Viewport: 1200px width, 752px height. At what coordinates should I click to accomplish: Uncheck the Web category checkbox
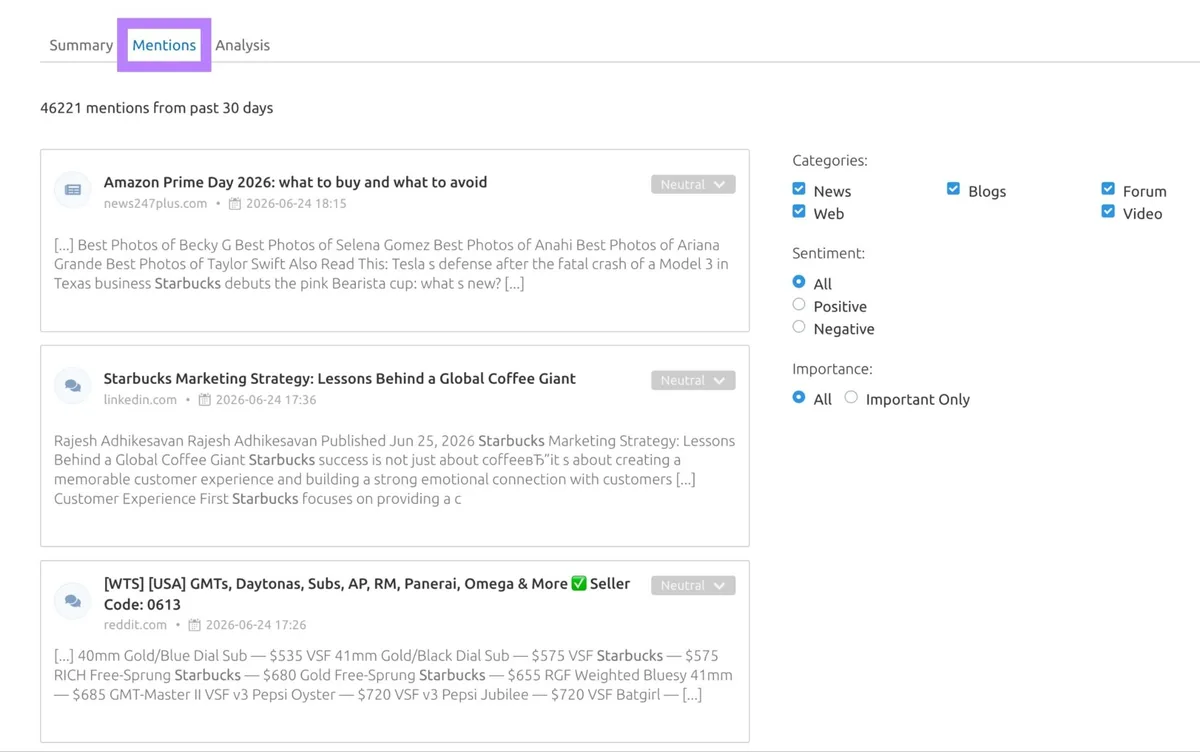coord(799,212)
